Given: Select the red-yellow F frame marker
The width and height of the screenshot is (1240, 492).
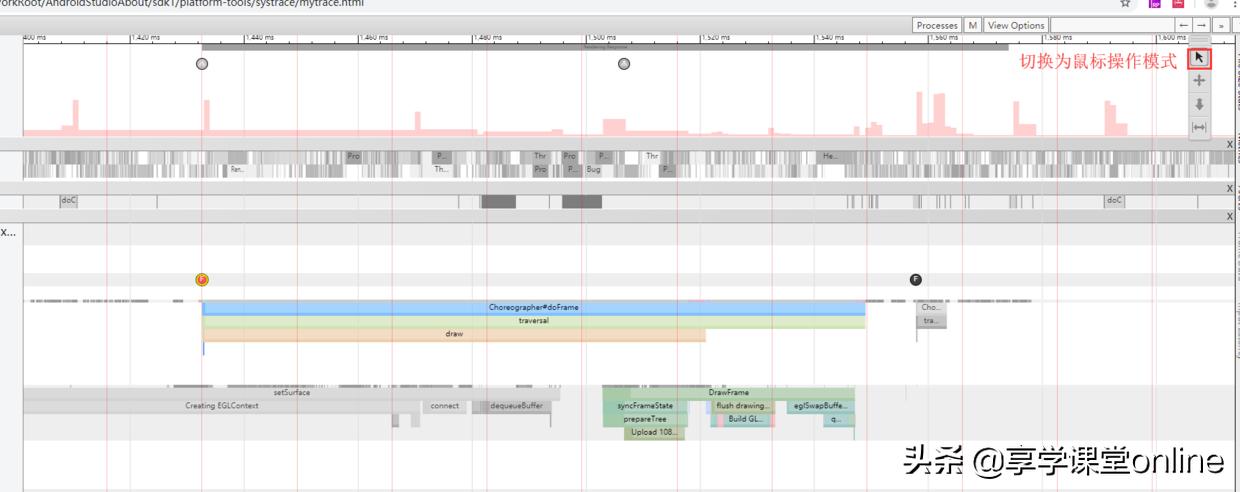Looking at the screenshot, I should (202, 279).
